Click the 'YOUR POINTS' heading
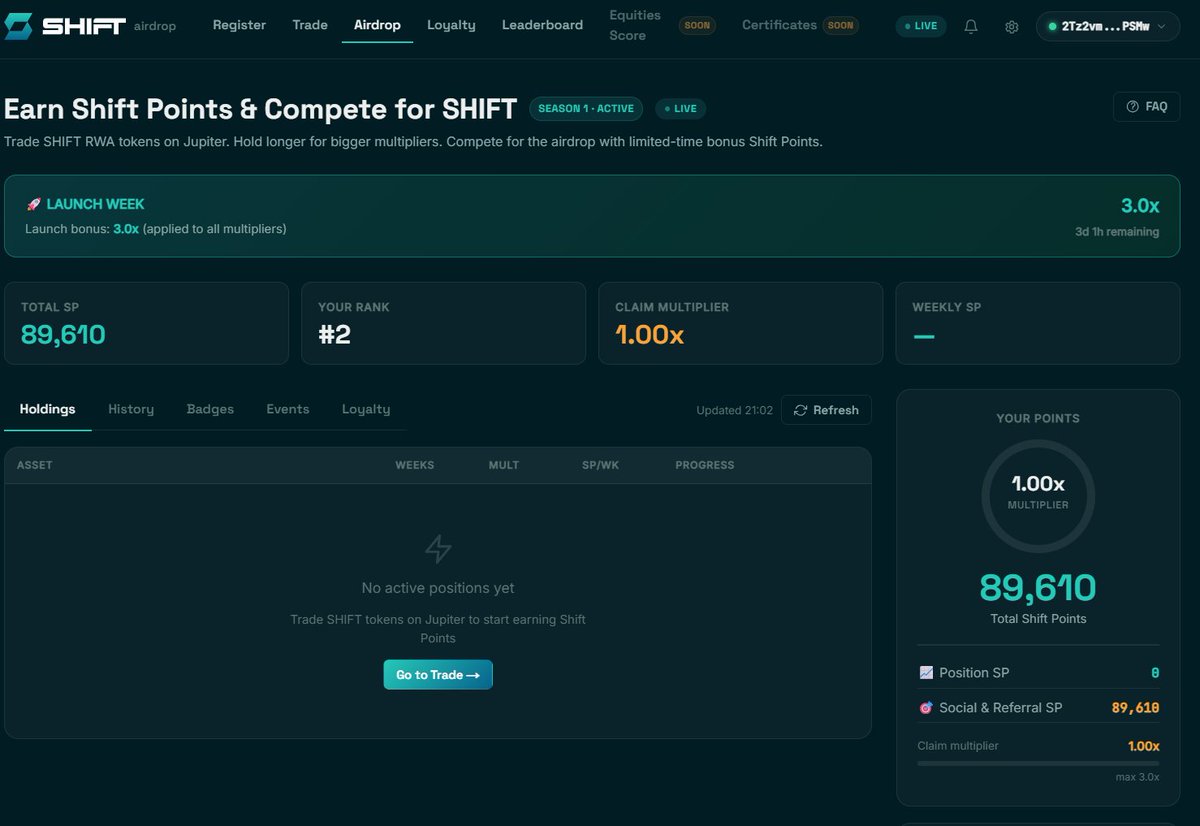This screenshot has height=826, width=1200. (x=1038, y=418)
